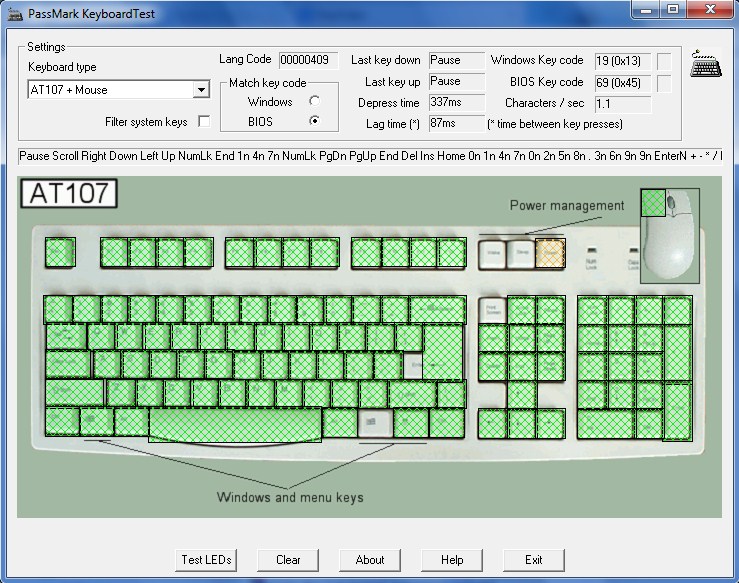
Task: Click the Page Down key in navigation cluster
Action: [551, 367]
